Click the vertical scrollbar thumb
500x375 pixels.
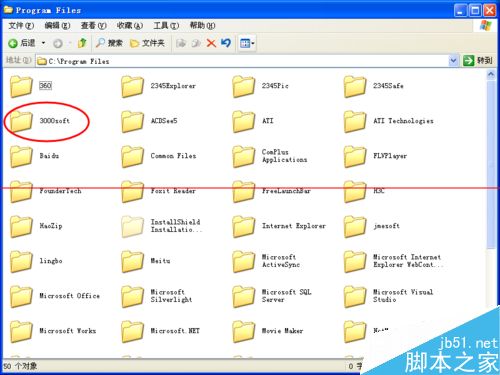[x=491, y=164]
